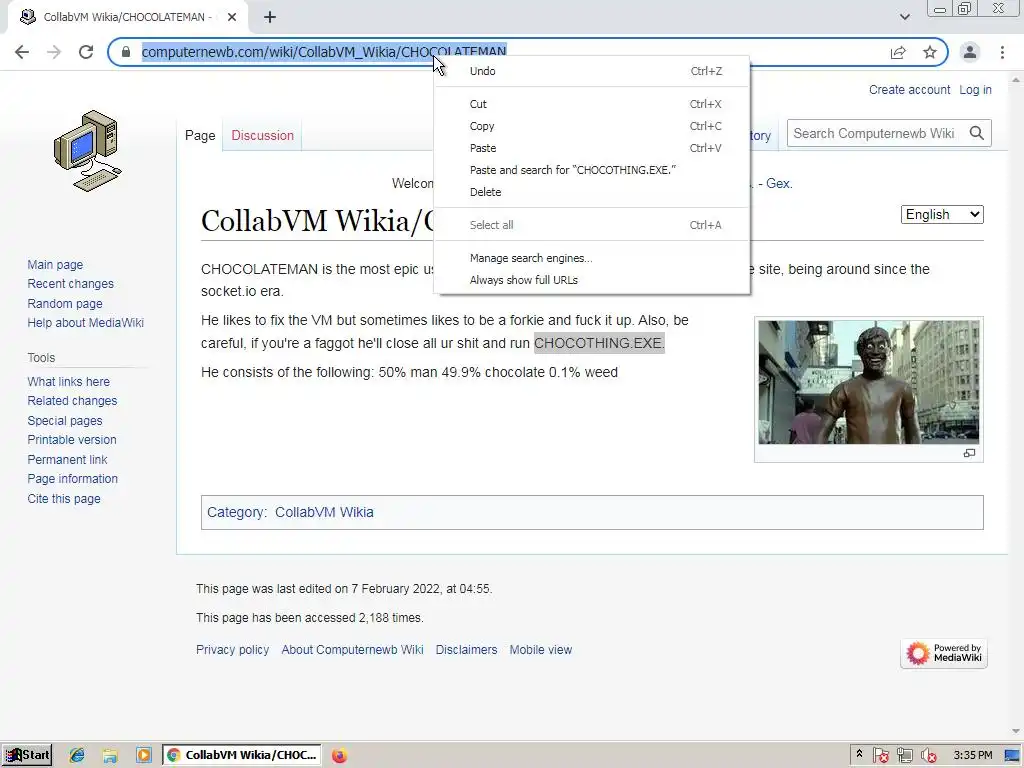Click the security flag tray icon

(880, 756)
